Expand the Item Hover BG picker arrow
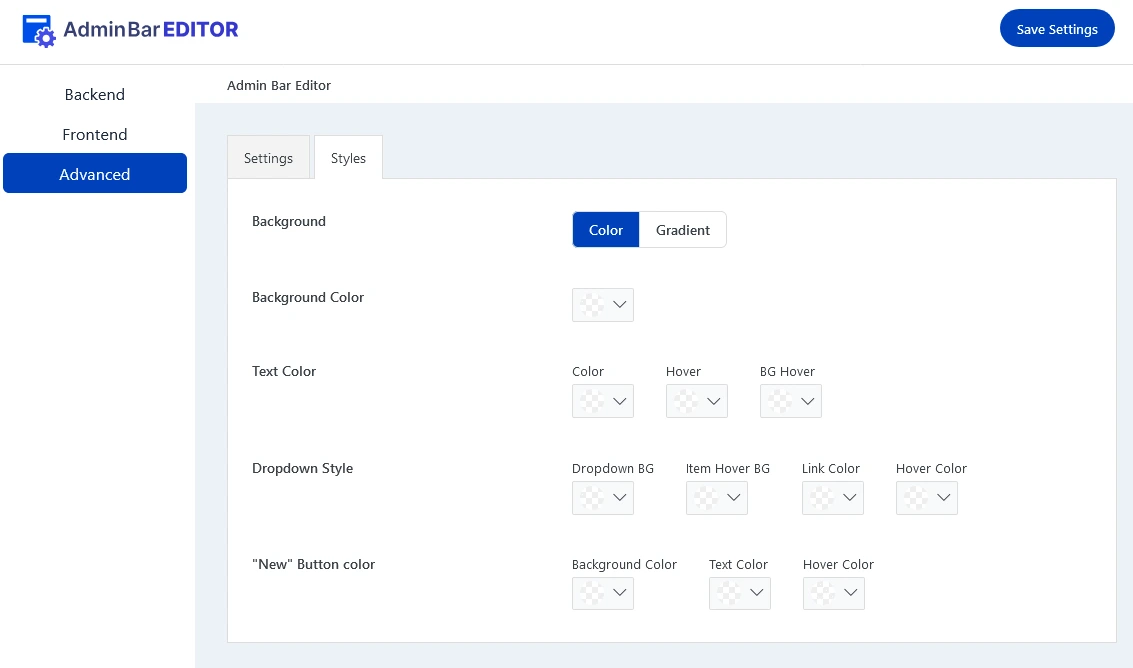Viewport: 1133px width, 668px height. coord(734,497)
